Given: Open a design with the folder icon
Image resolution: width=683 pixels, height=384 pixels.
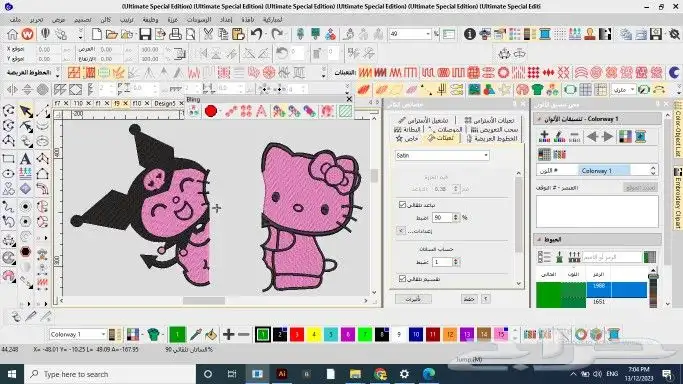Looking at the screenshot, I should pyautogui.click(x=112, y=34).
